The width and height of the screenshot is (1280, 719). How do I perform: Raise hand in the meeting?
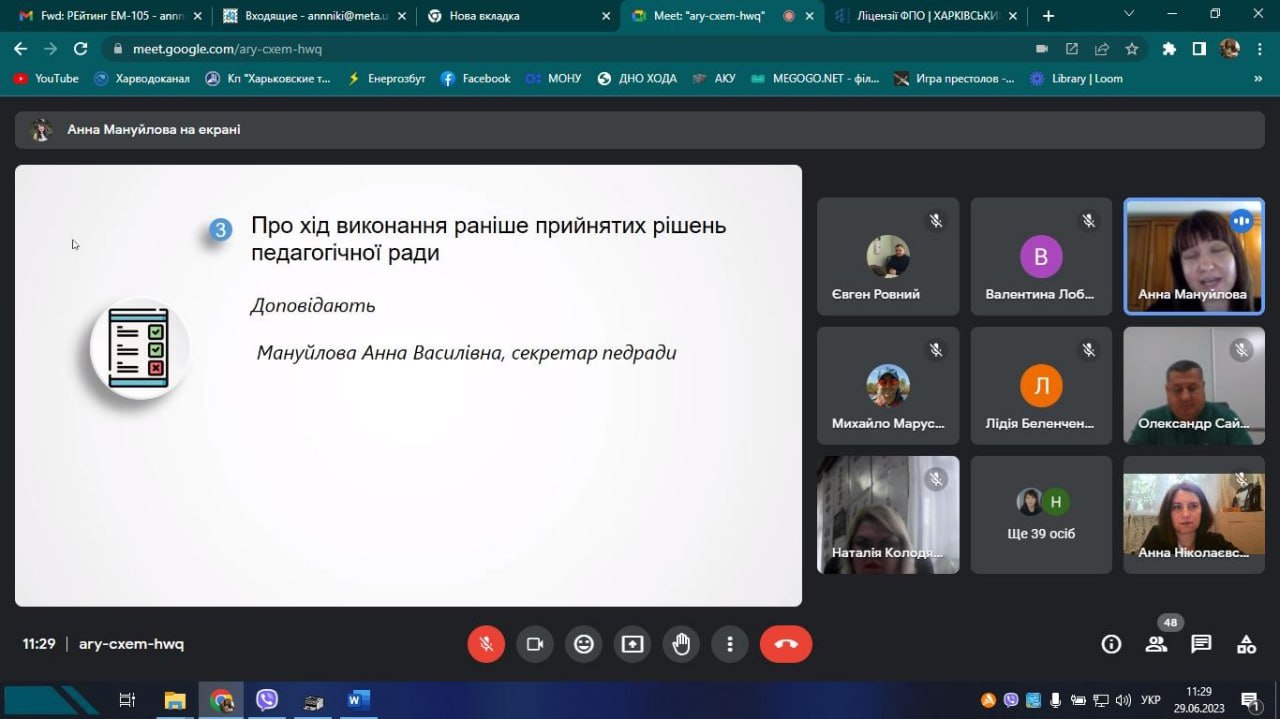pos(681,644)
